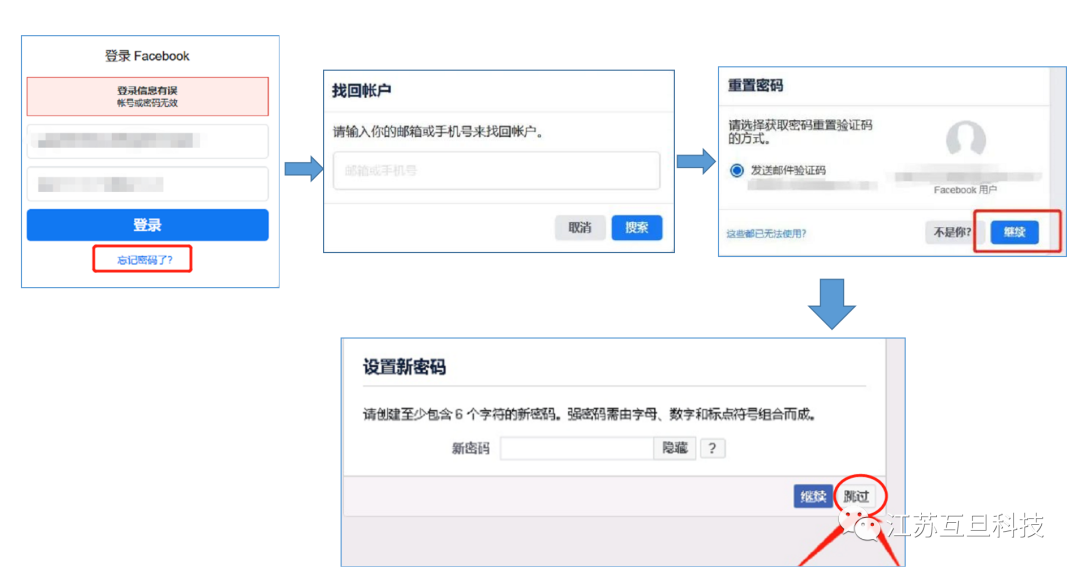
Task: Focus the 邮箱或手机号 input field
Action: tap(496, 171)
